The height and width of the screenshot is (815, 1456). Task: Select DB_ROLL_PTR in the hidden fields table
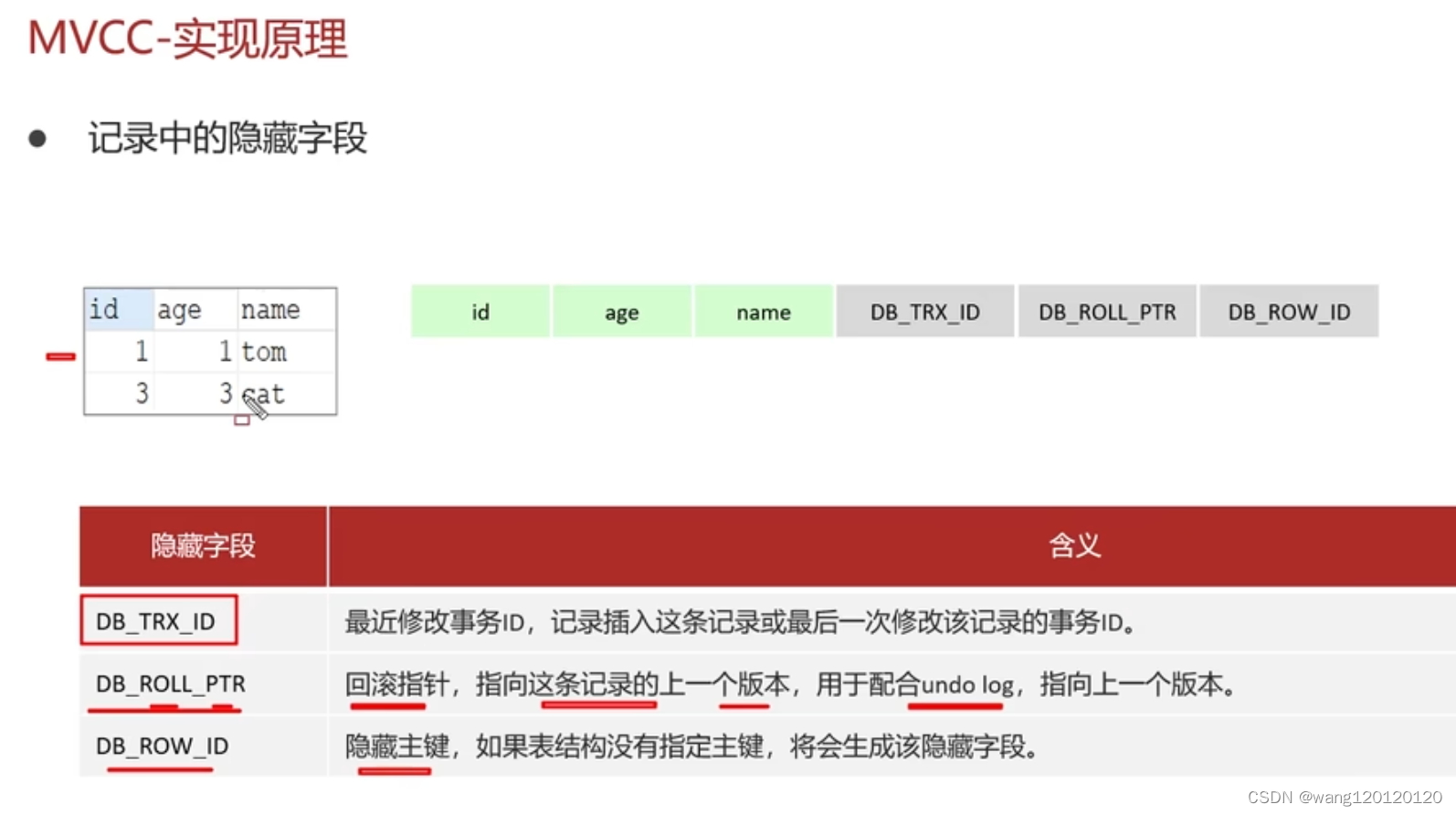click(x=171, y=683)
